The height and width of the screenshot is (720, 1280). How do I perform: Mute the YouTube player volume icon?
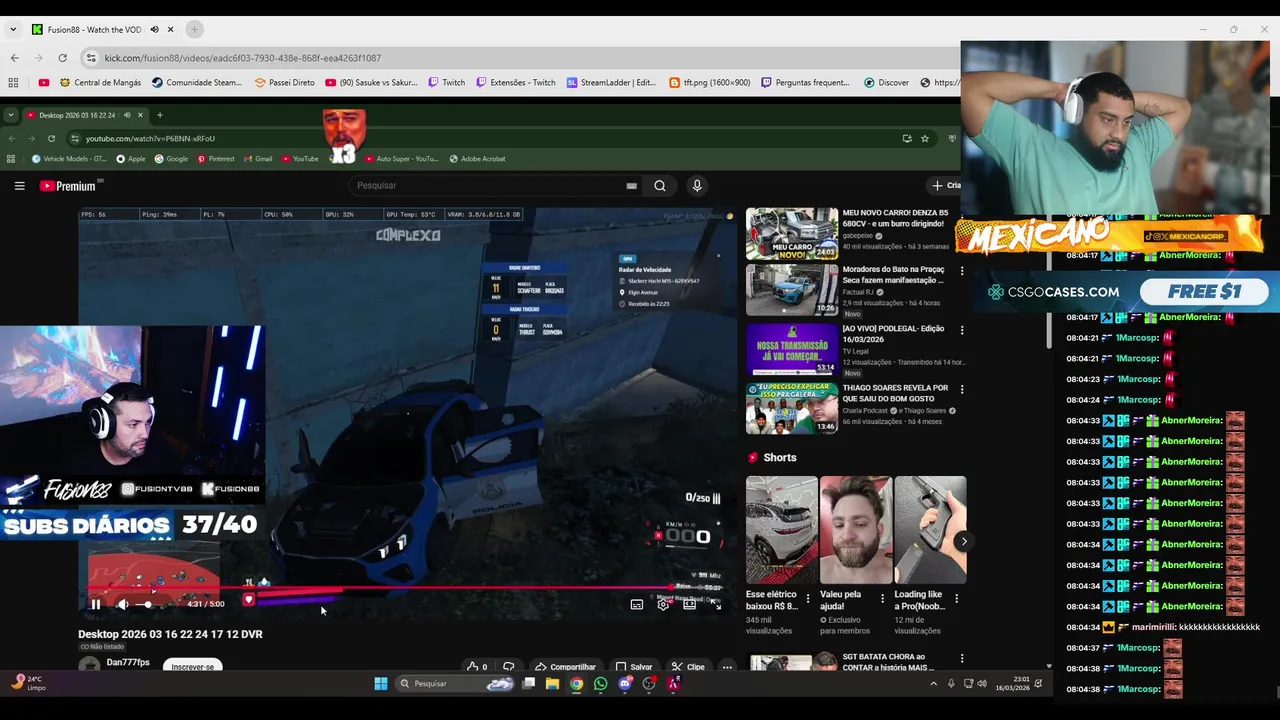click(122, 604)
